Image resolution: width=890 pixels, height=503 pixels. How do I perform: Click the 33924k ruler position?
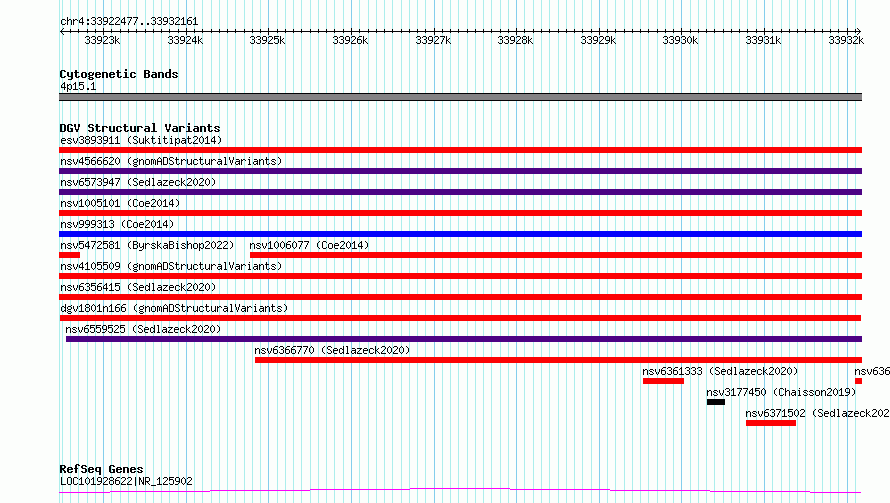tap(185, 40)
